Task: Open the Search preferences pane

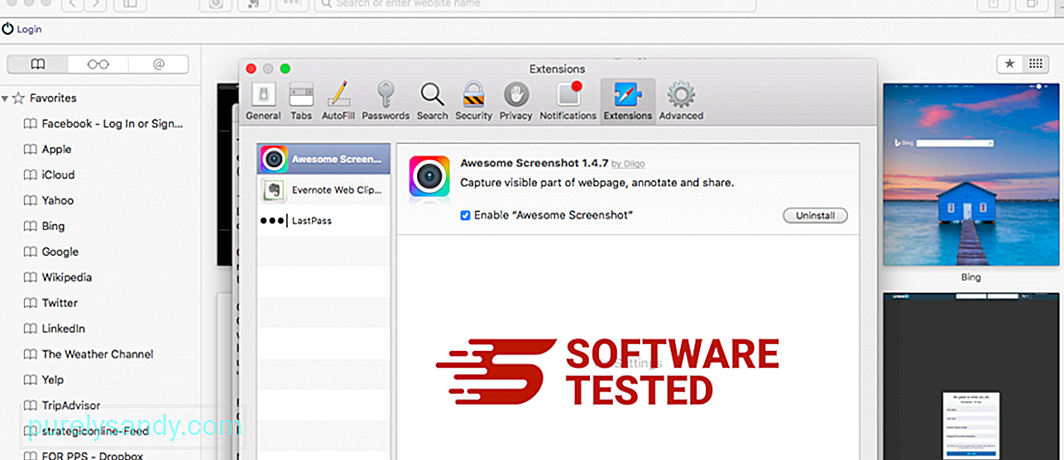Action: point(432,100)
